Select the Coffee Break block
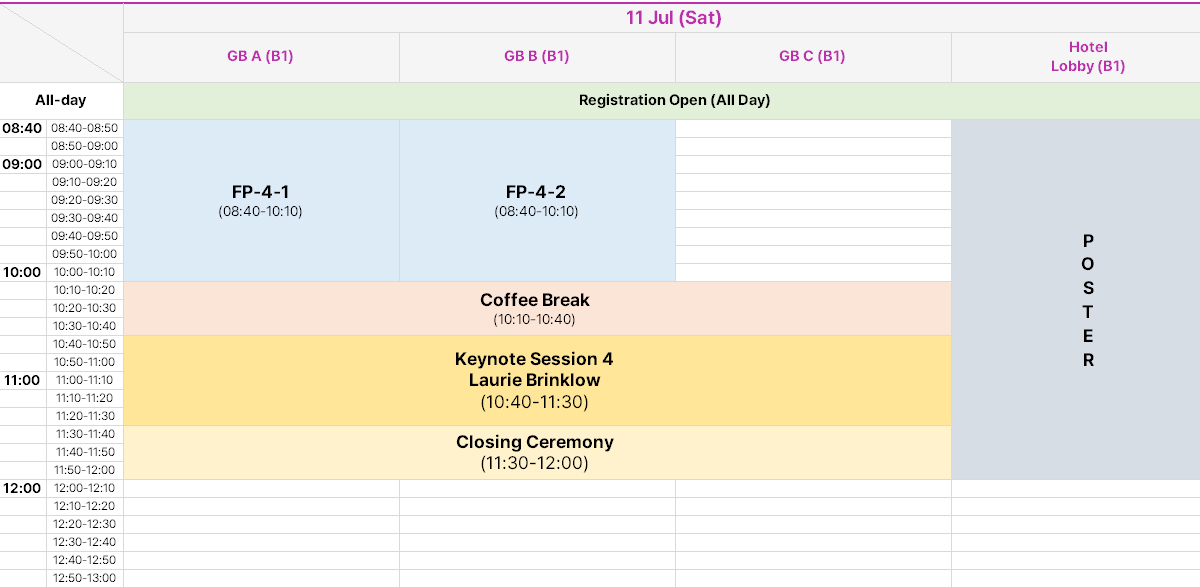The height and width of the screenshot is (587, 1200). pyautogui.click(x=537, y=309)
